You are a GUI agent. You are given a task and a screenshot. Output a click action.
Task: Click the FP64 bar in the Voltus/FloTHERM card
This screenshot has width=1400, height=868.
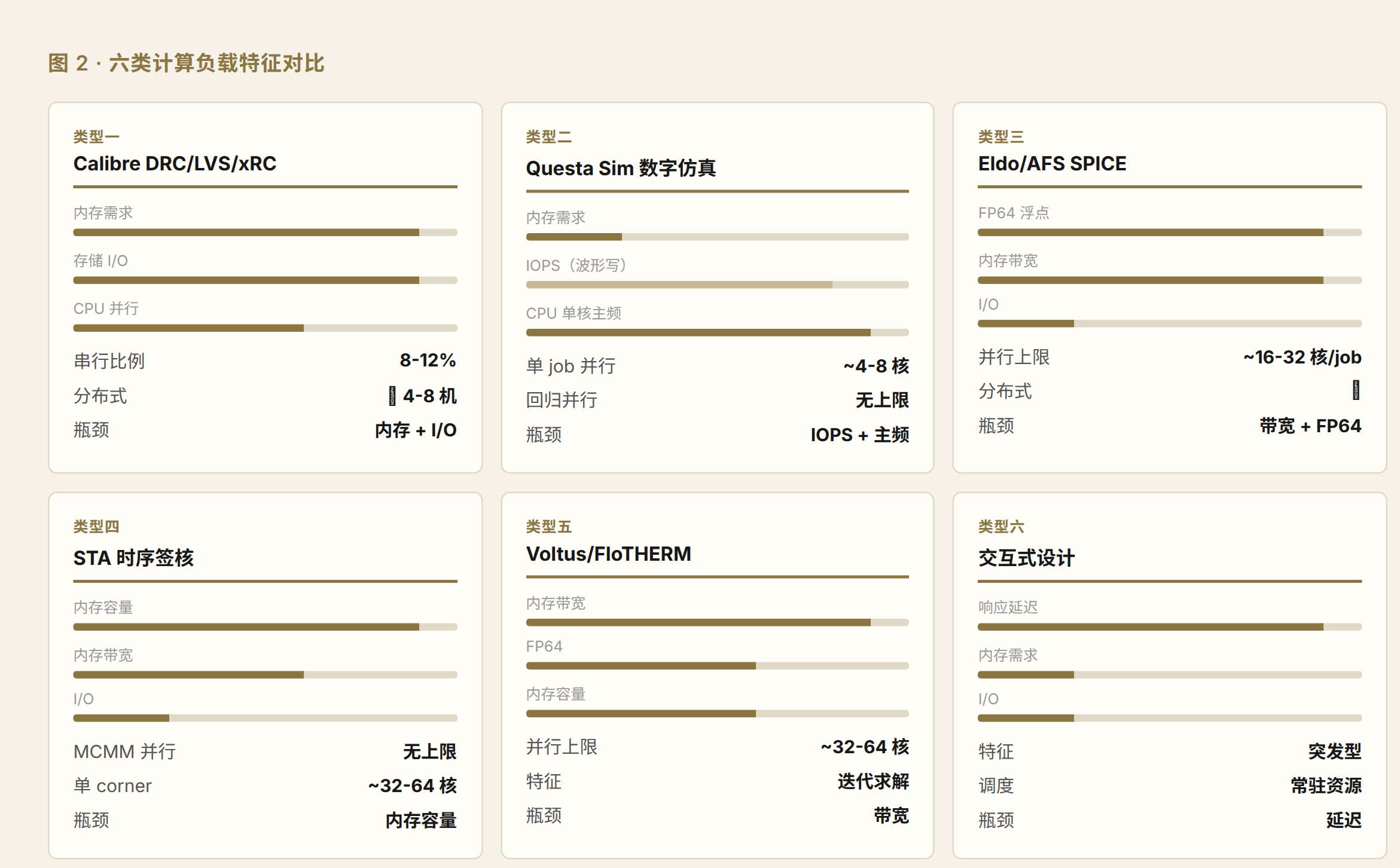[x=717, y=665]
